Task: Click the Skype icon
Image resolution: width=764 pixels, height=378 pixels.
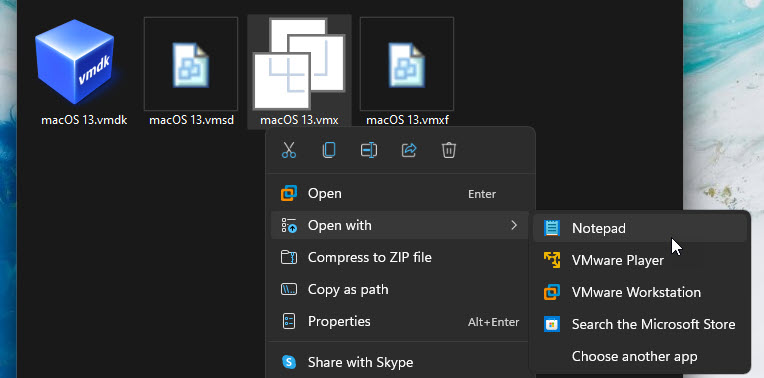Action: click(x=289, y=362)
